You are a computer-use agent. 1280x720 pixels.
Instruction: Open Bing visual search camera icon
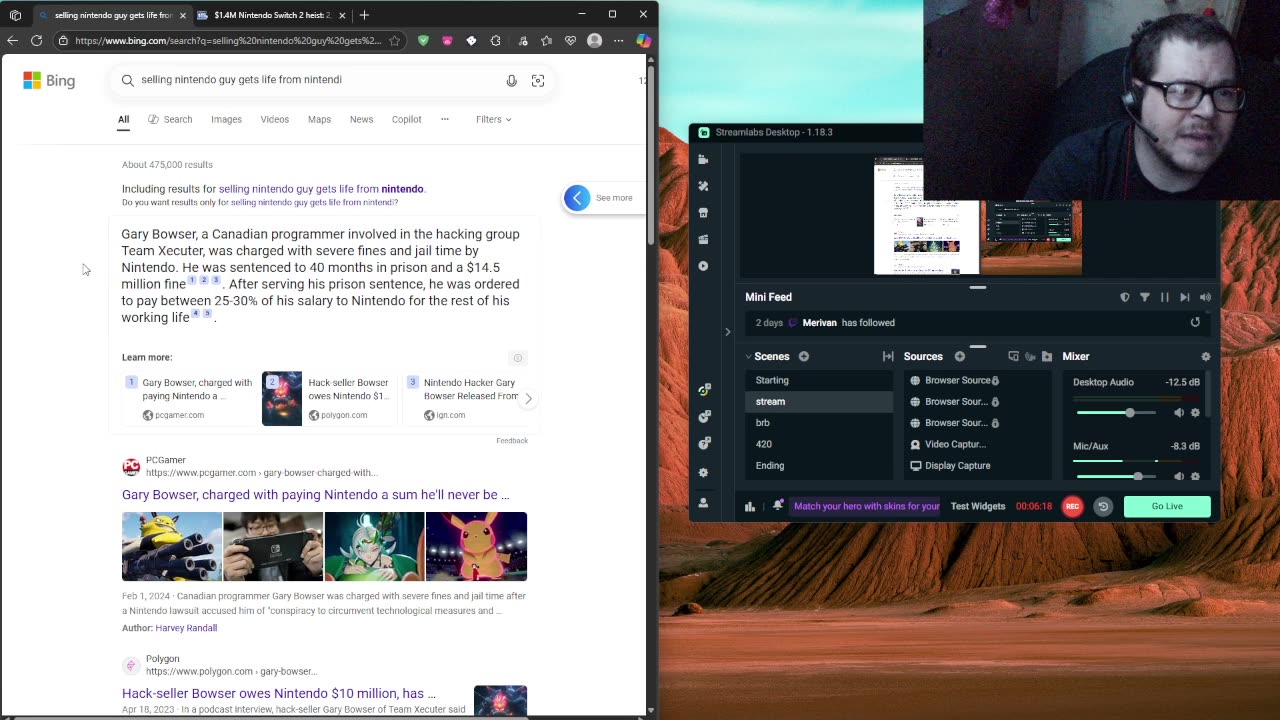coord(538,80)
